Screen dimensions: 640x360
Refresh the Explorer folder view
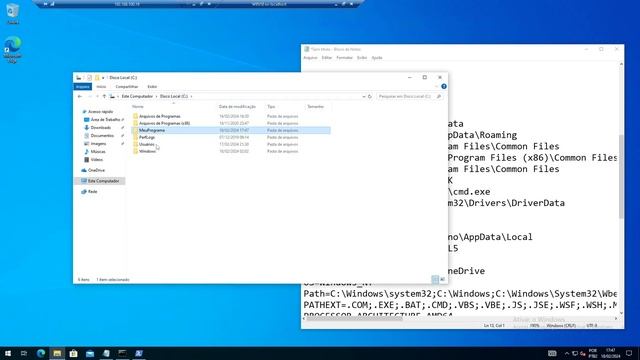click(370, 96)
